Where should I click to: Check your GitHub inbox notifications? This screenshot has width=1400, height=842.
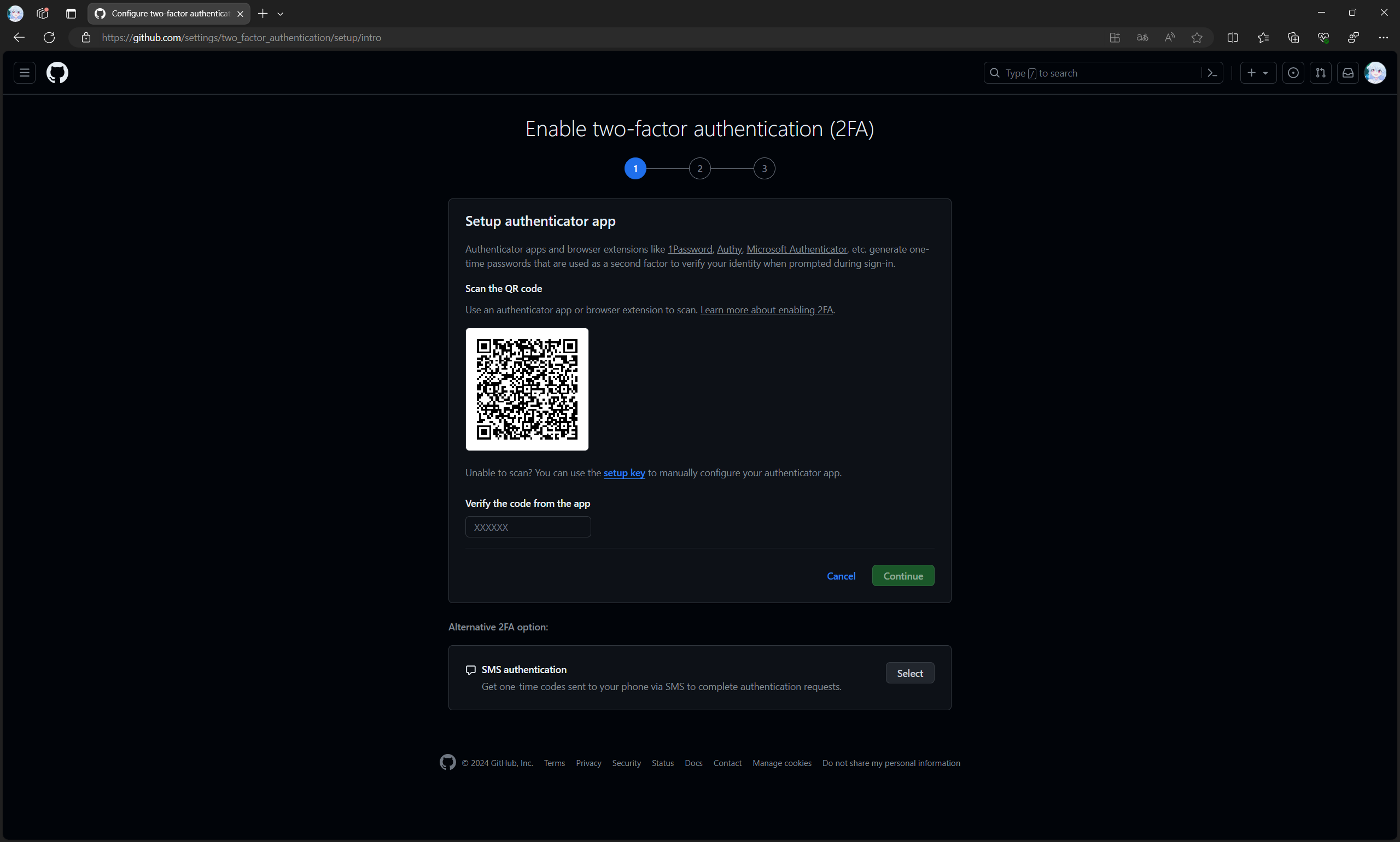point(1348,73)
